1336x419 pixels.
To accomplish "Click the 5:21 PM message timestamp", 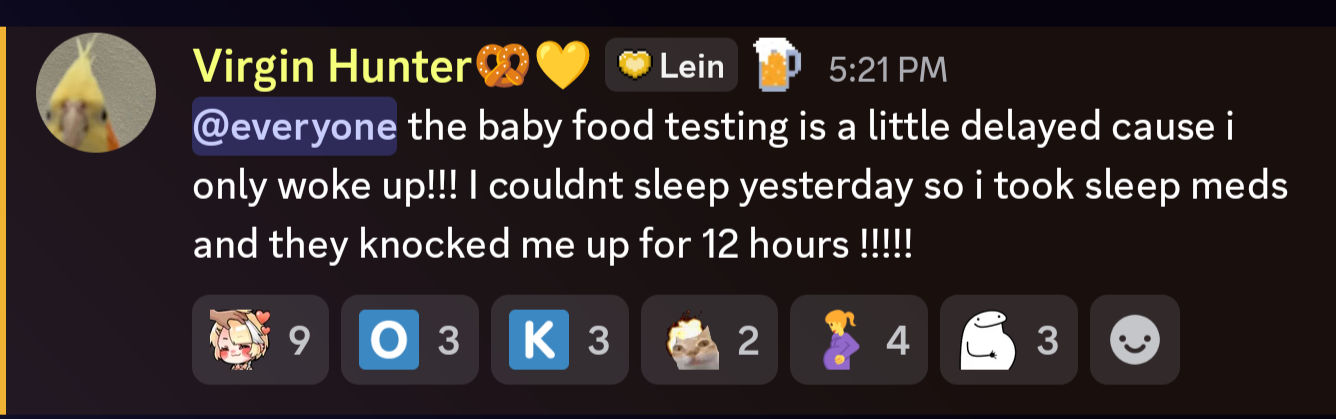I will (x=888, y=69).
